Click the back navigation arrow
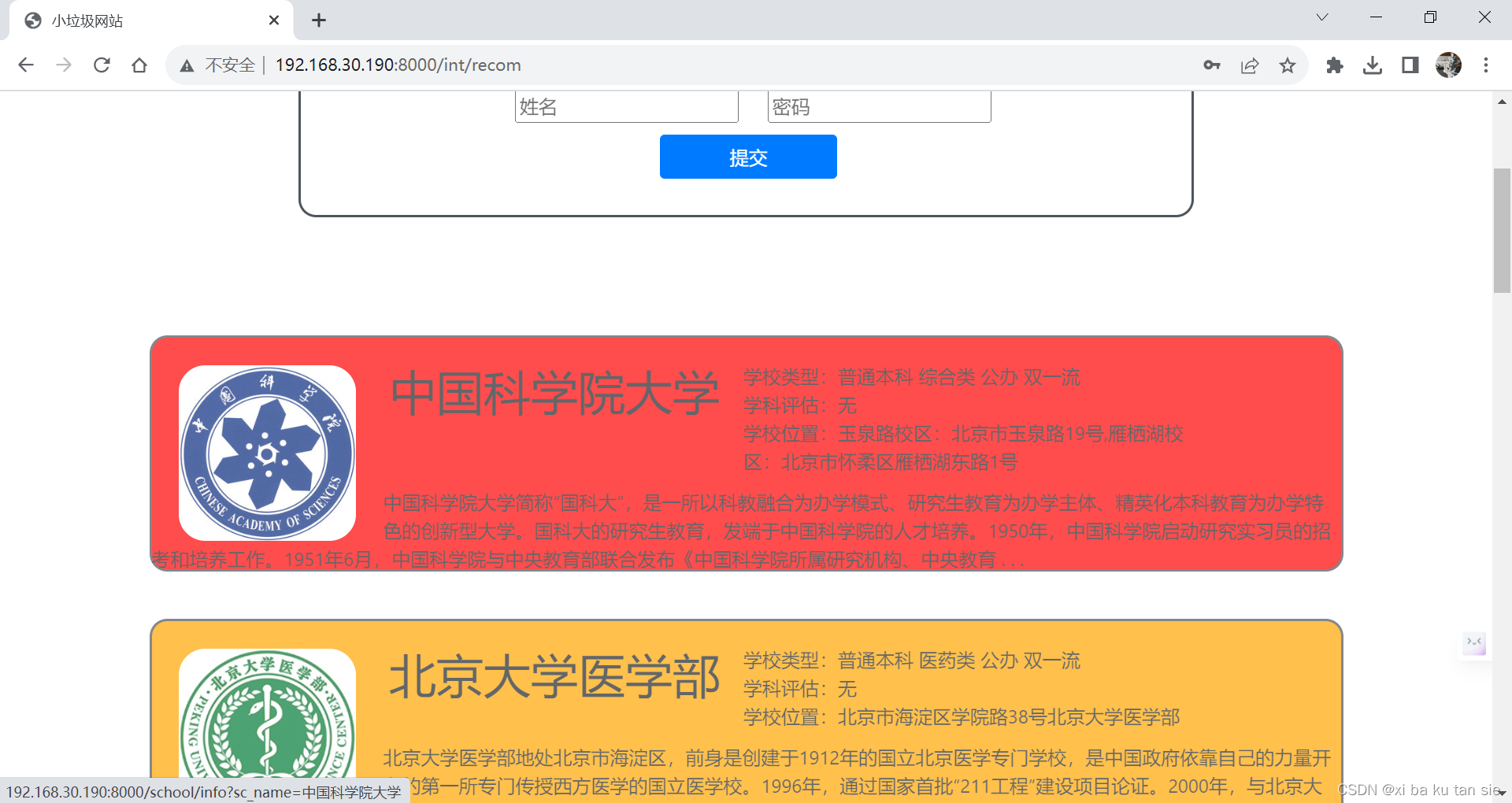 click(26, 65)
